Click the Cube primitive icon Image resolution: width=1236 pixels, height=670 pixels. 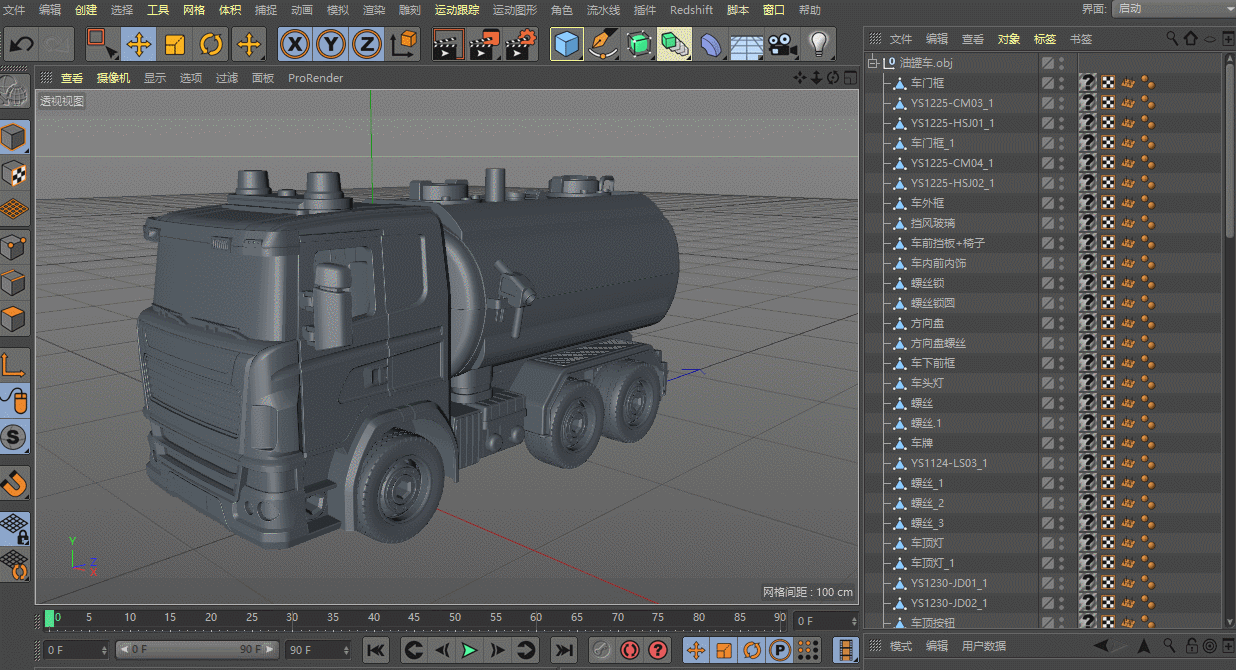coord(567,44)
